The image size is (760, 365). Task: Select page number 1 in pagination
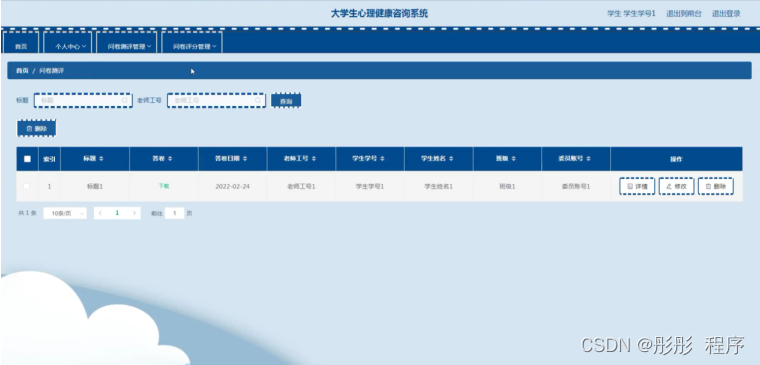[x=117, y=213]
